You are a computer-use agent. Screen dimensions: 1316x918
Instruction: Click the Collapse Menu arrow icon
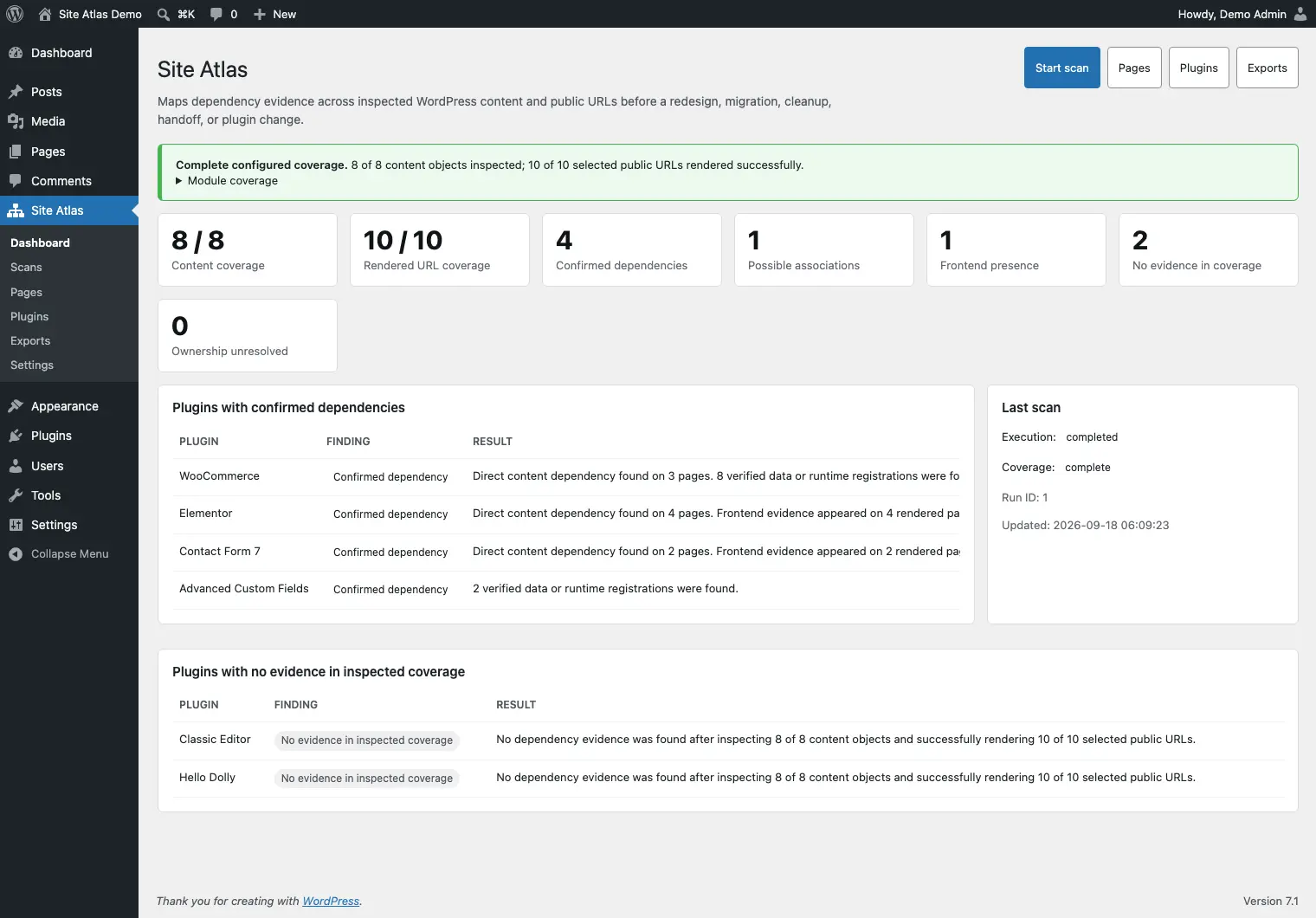tap(16, 554)
